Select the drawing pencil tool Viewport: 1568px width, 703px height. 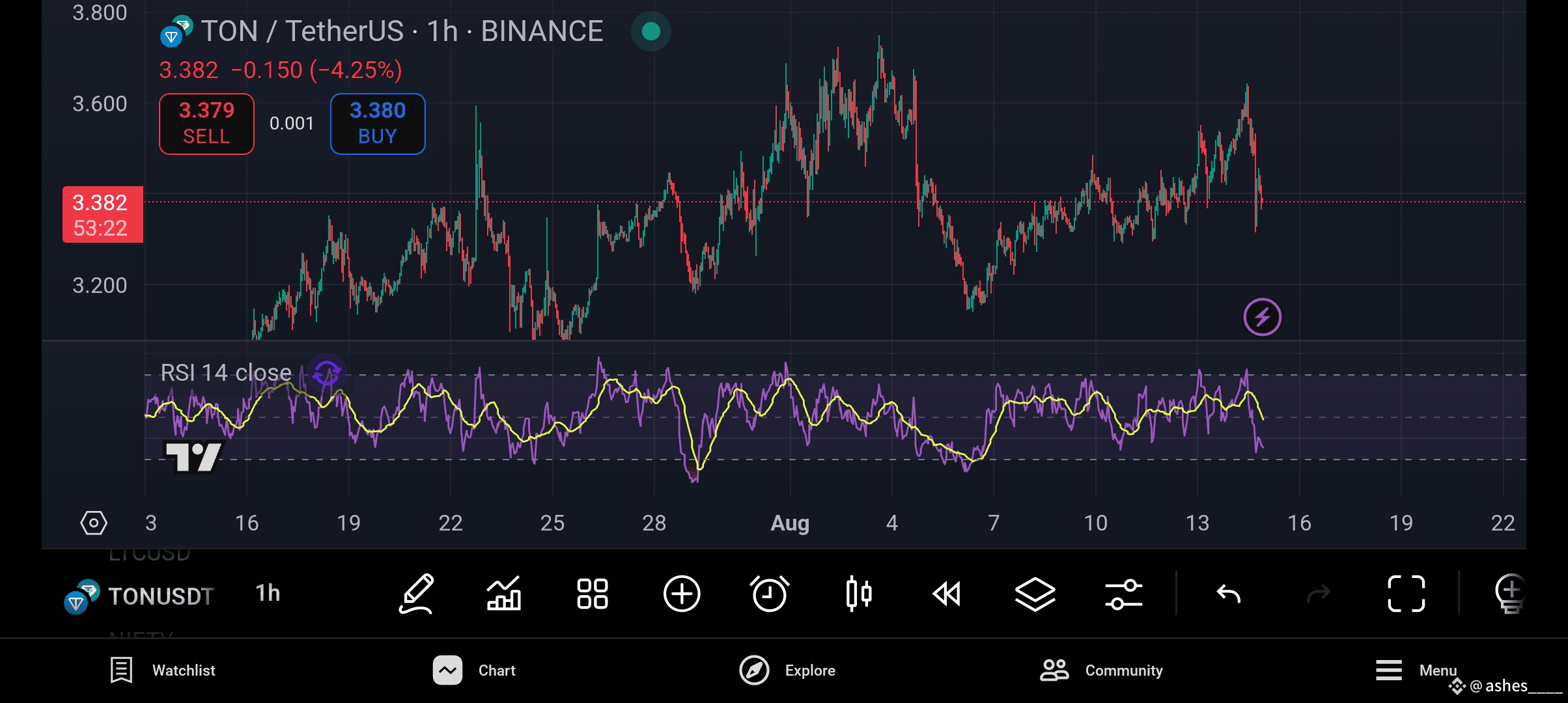[x=416, y=594]
